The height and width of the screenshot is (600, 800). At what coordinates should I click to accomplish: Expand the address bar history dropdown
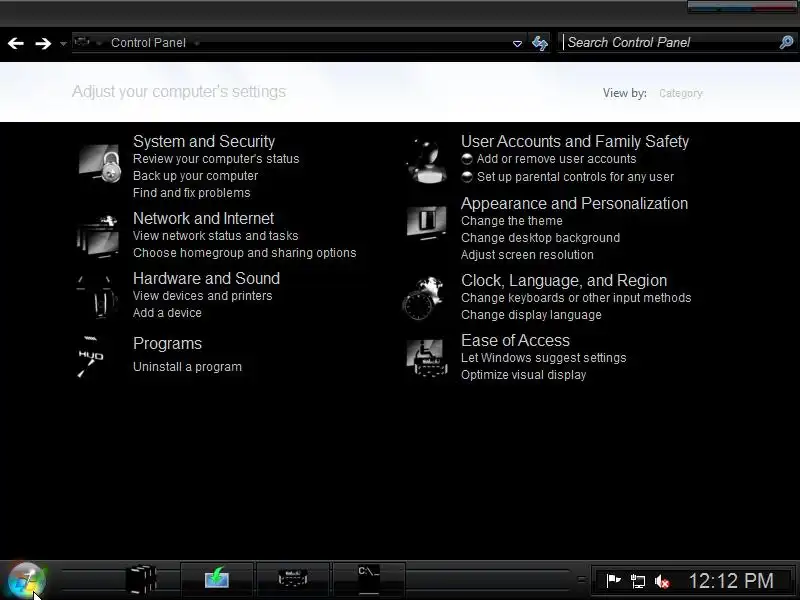[517, 44]
